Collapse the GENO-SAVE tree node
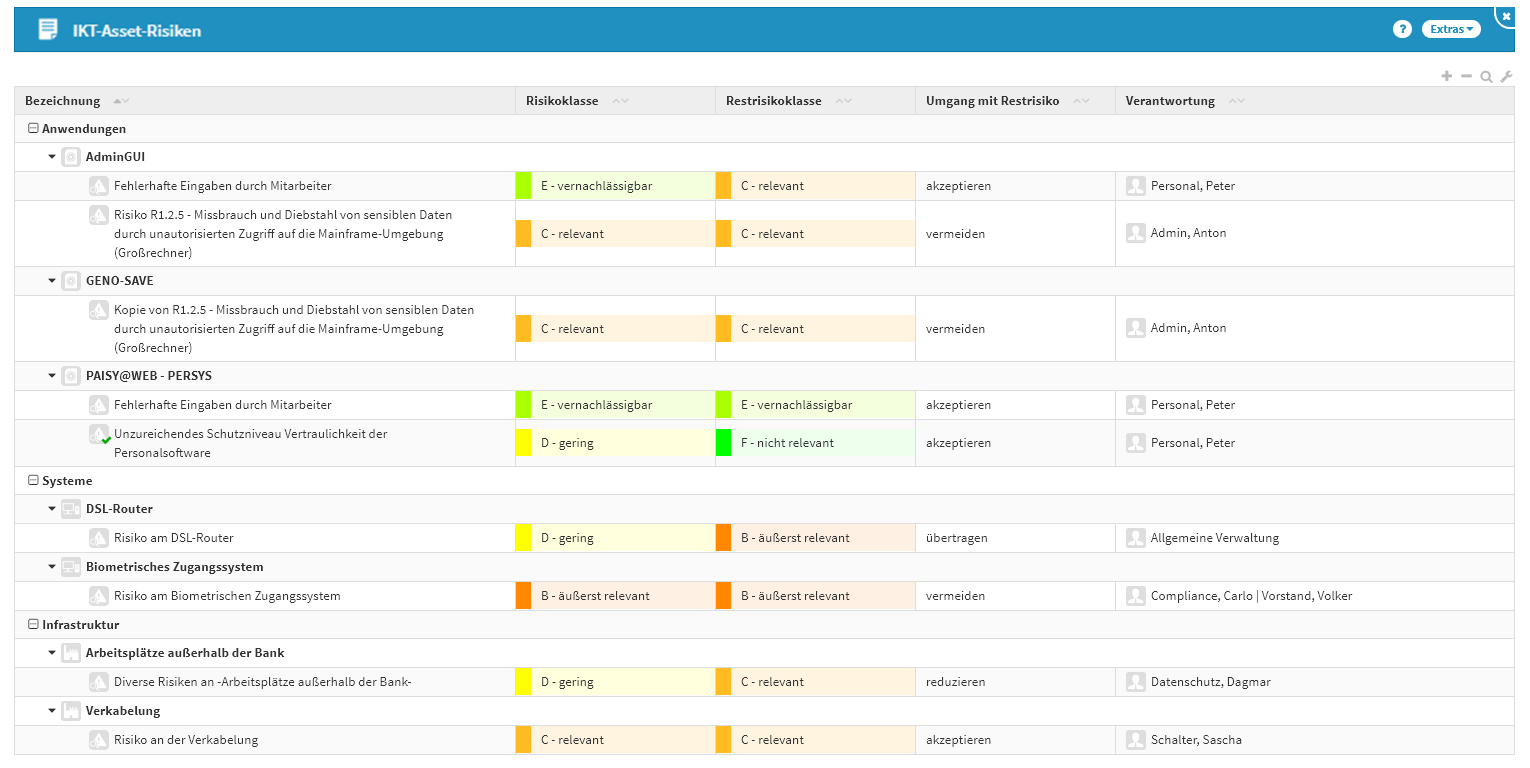This screenshot has height=768, width=1530. tap(52, 281)
